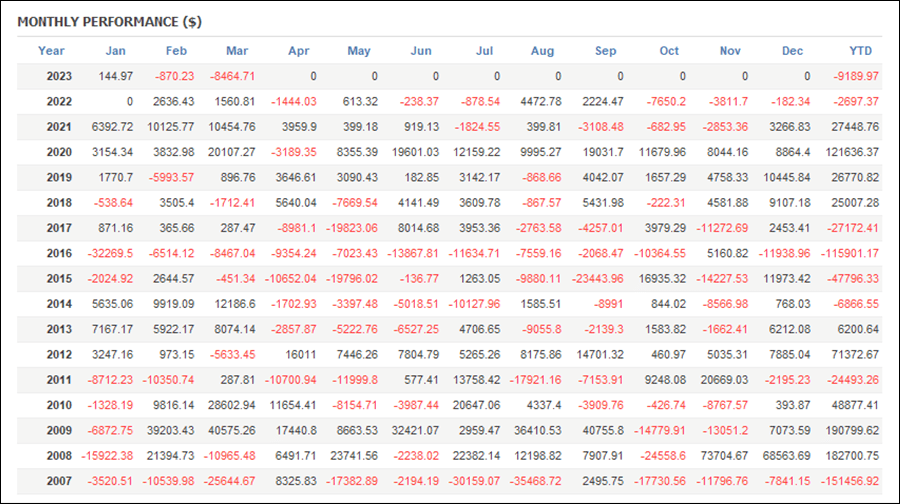Select the 2016 Jan value -32269.5
Screen dimensions: 900x504
point(110,253)
